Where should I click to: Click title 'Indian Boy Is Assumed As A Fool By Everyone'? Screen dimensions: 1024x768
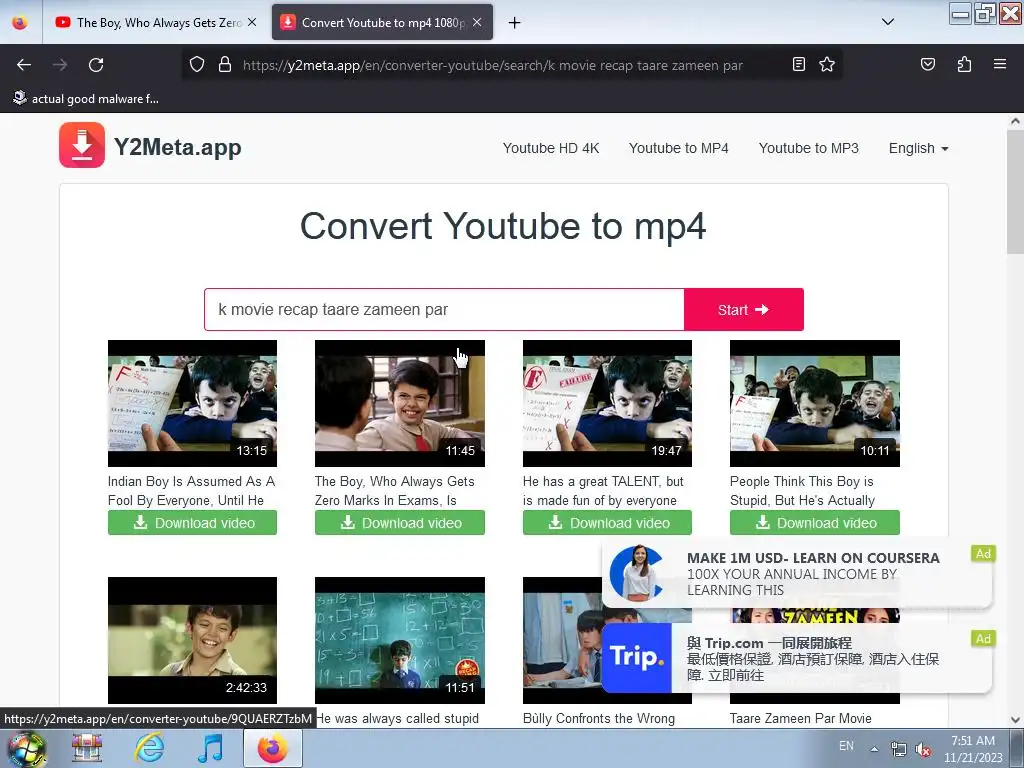[x=191, y=491]
